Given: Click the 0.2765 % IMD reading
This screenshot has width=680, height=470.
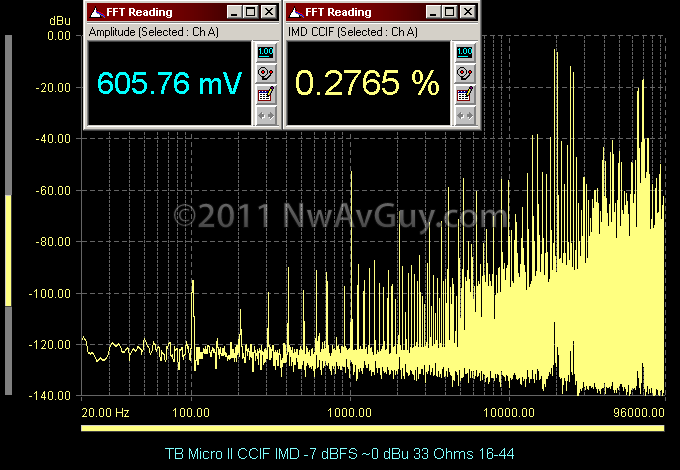Looking at the screenshot, I should point(367,83).
